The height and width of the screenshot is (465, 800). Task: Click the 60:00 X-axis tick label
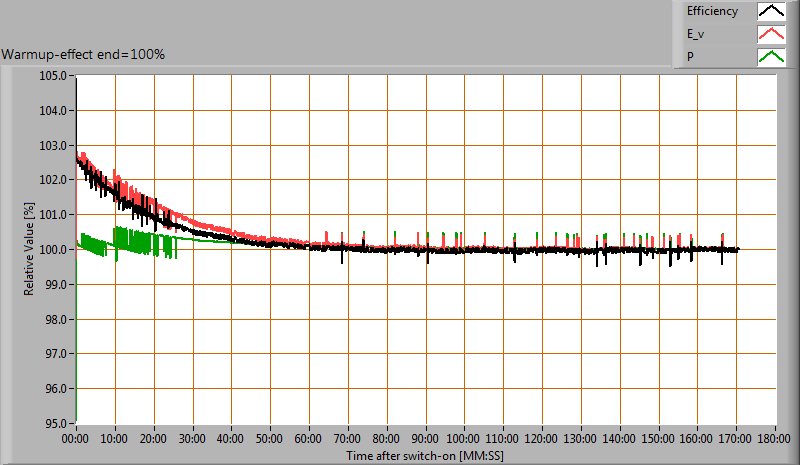(x=310, y=438)
